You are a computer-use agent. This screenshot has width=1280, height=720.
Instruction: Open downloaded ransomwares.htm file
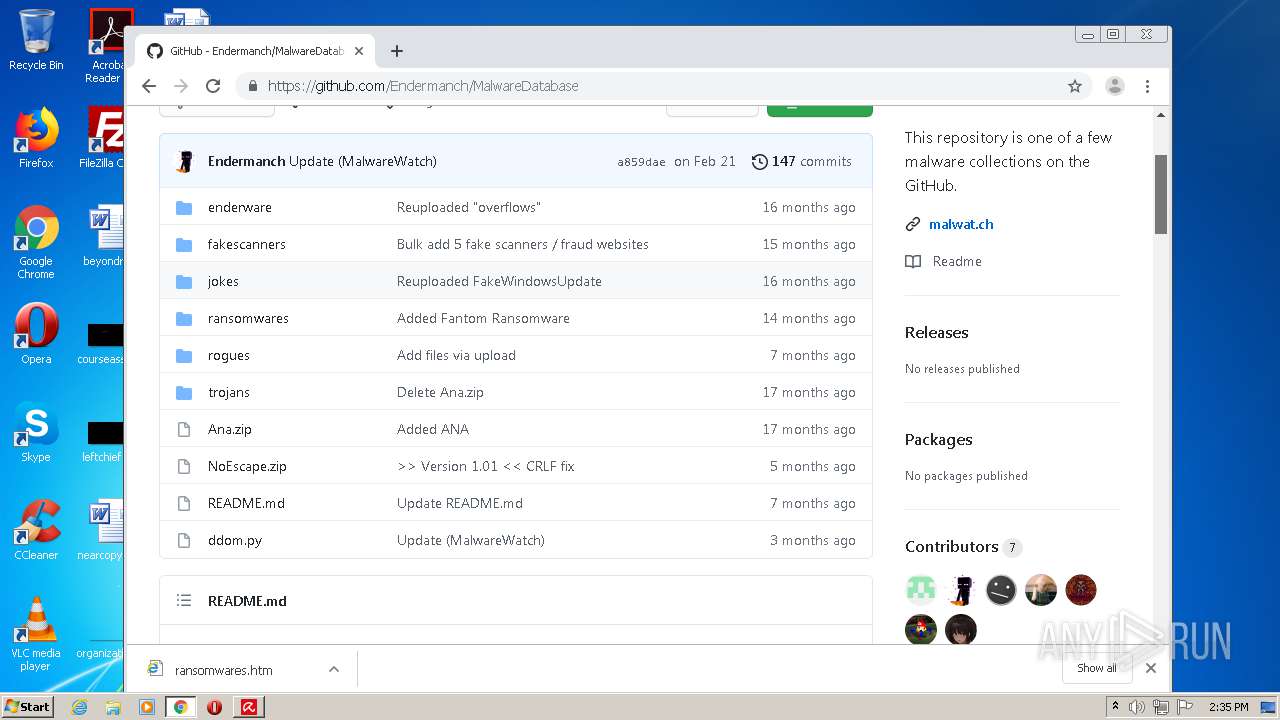(224, 670)
